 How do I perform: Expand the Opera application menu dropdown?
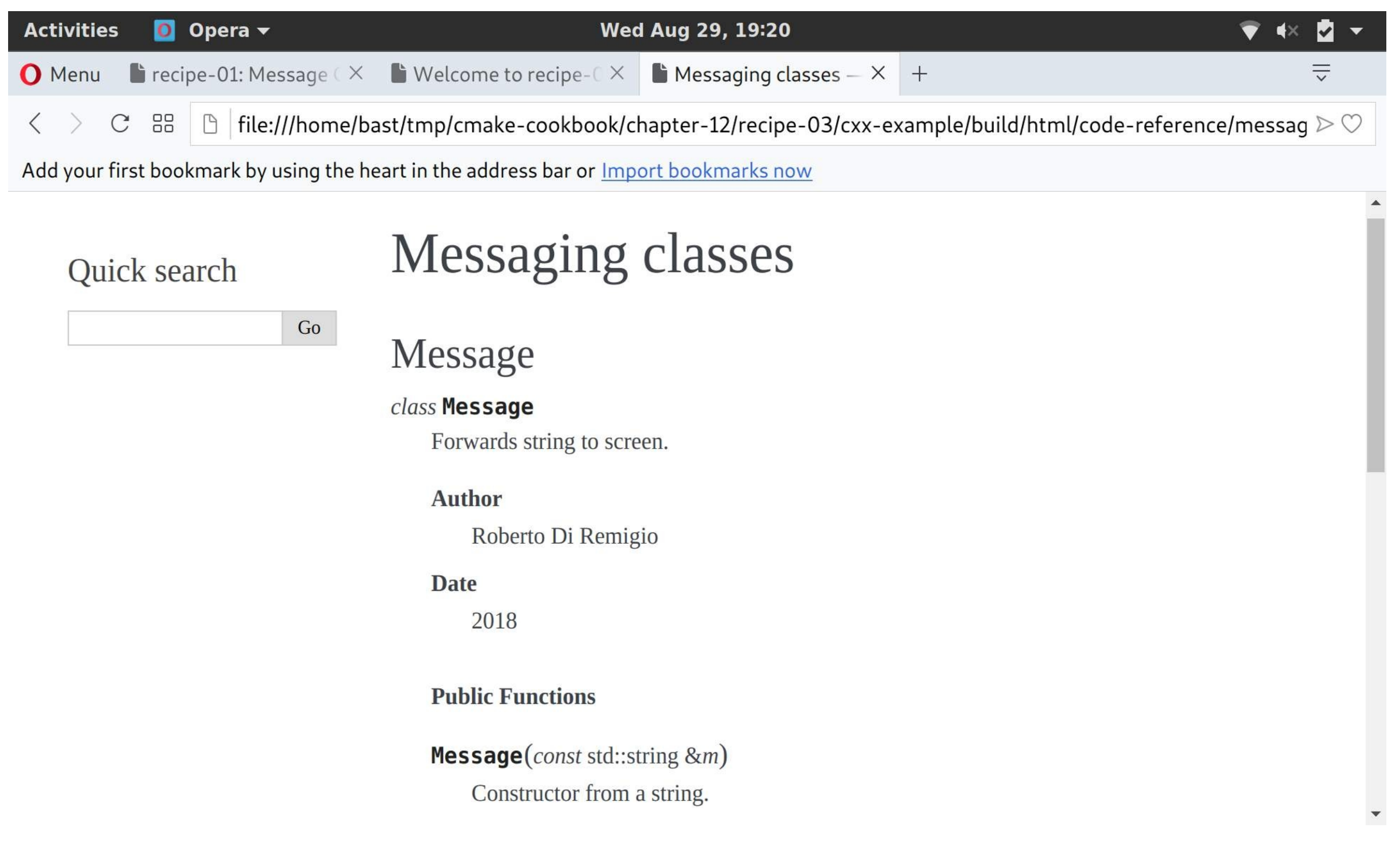tap(227, 30)
